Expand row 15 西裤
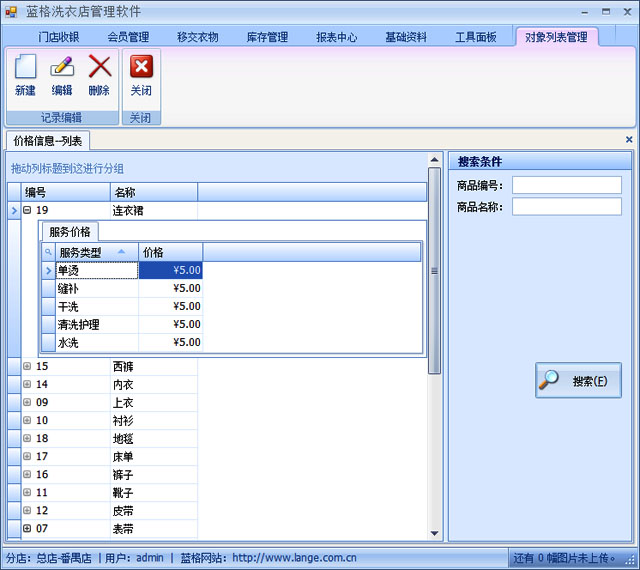The width and height of the screenshot is (640, 570). [27, 366]
